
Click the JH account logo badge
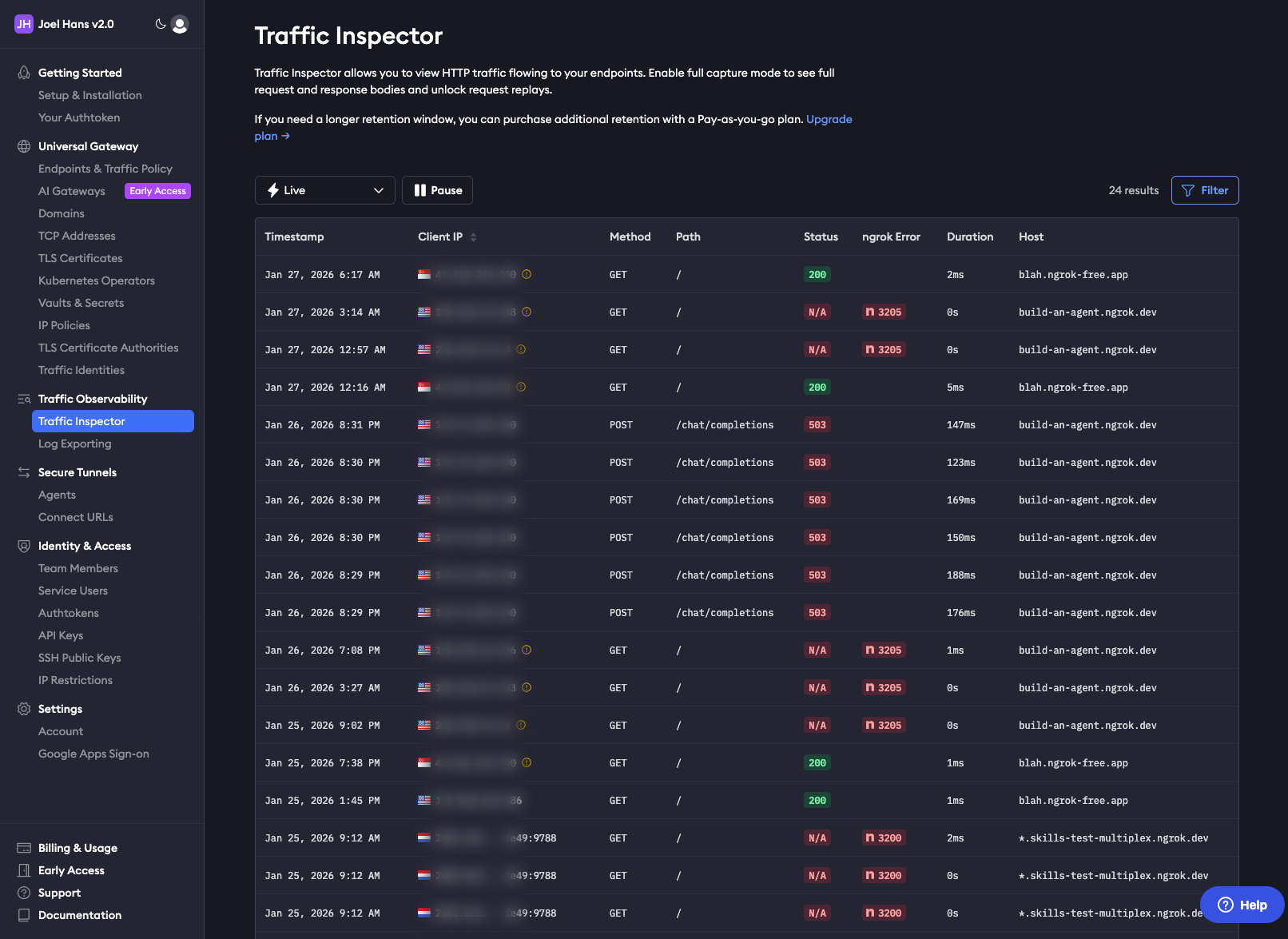(24, 24)
